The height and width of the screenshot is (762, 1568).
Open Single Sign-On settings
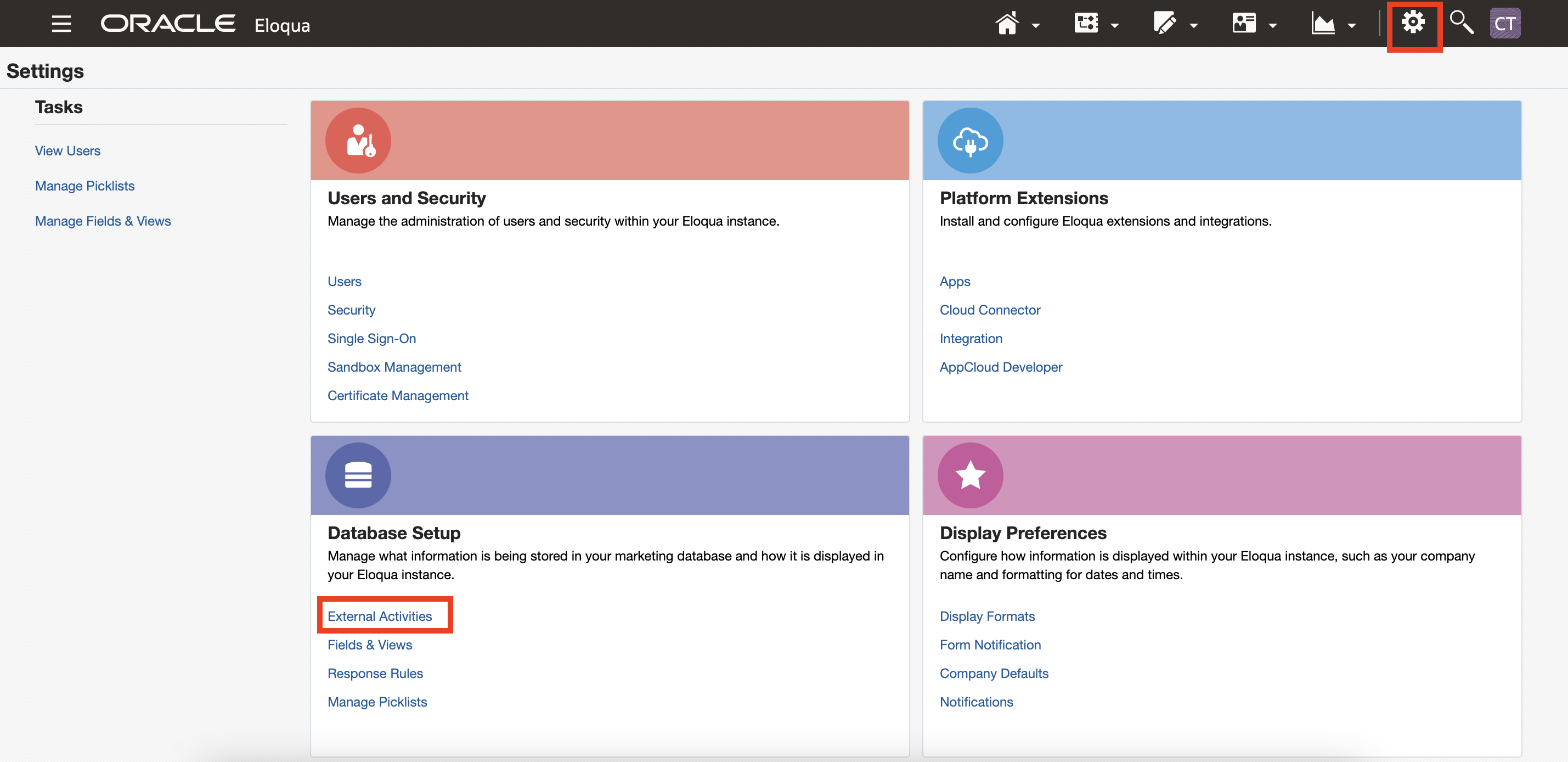pos(372,339)
